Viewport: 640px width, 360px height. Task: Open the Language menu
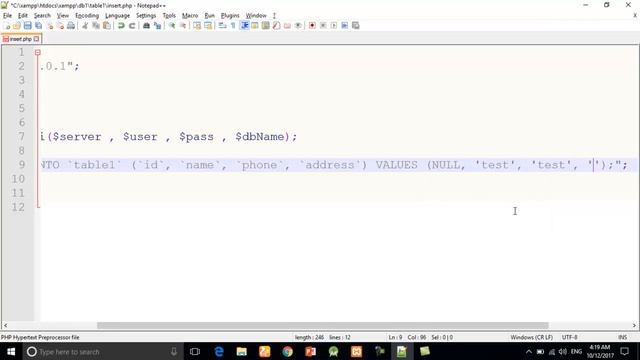tap(118, 16)
